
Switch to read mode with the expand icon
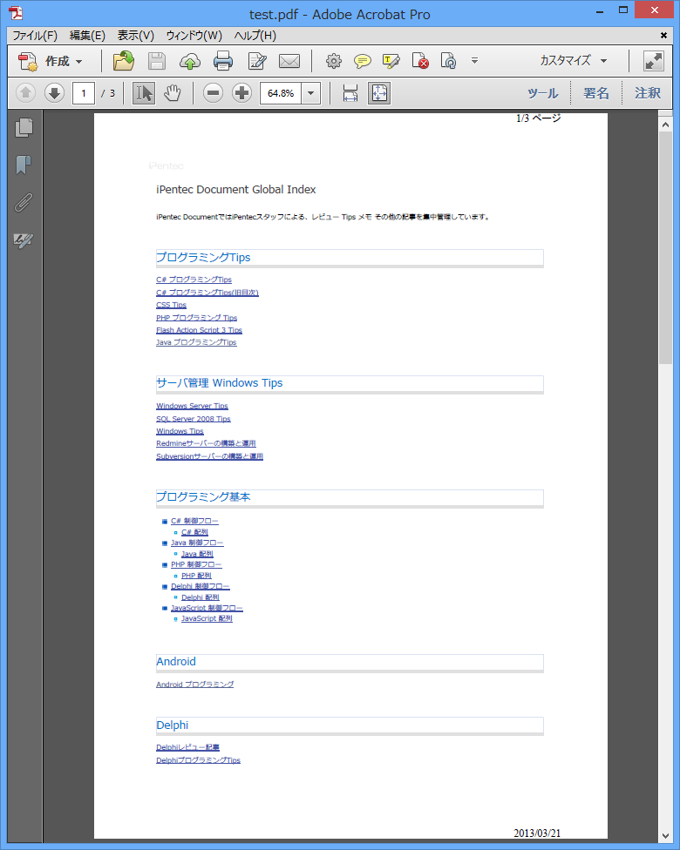tap(653, 61)
